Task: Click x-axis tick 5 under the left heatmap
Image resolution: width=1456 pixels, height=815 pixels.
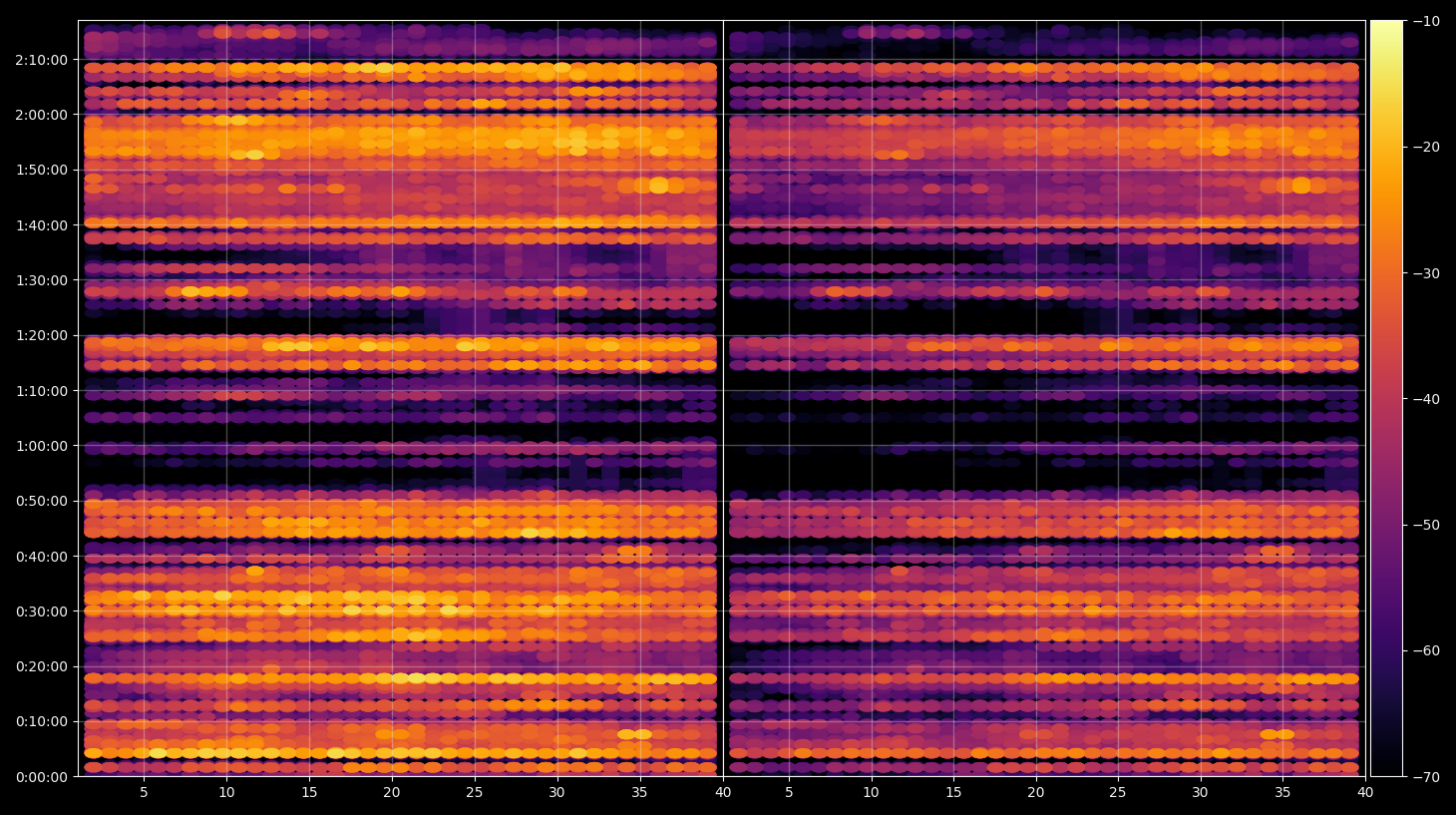Action: pos(144,793)
